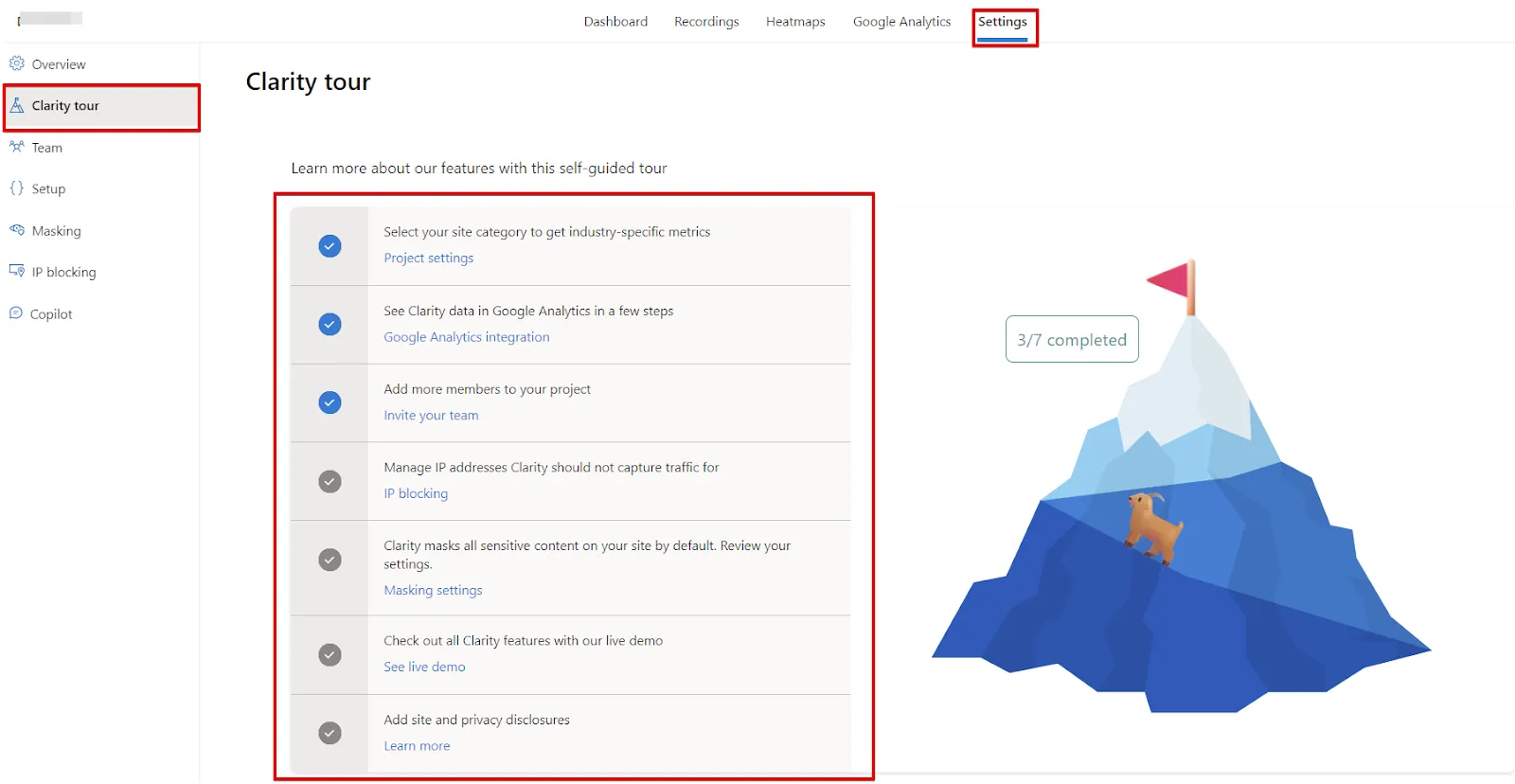Switch to the Recordings tab
Image resolution: width=1515 pixels, height=784 pixels.
(x=706, y=22)
